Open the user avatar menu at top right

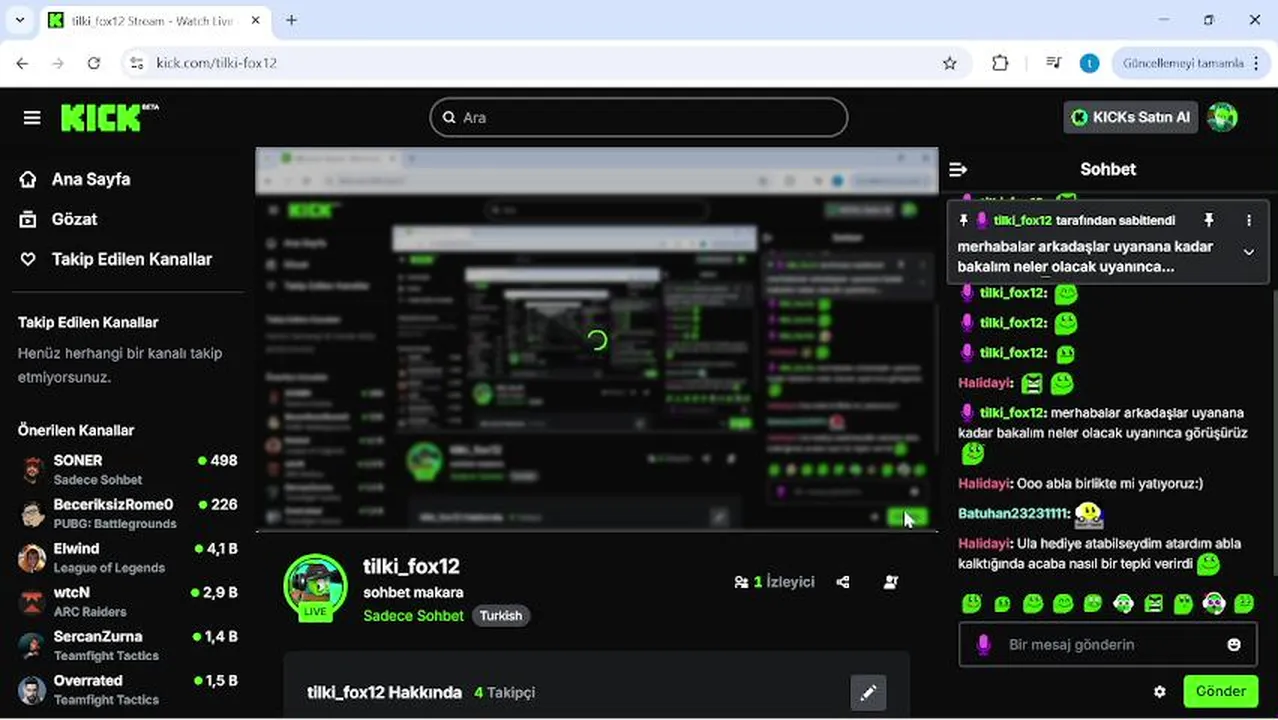tap(1222, 117)
